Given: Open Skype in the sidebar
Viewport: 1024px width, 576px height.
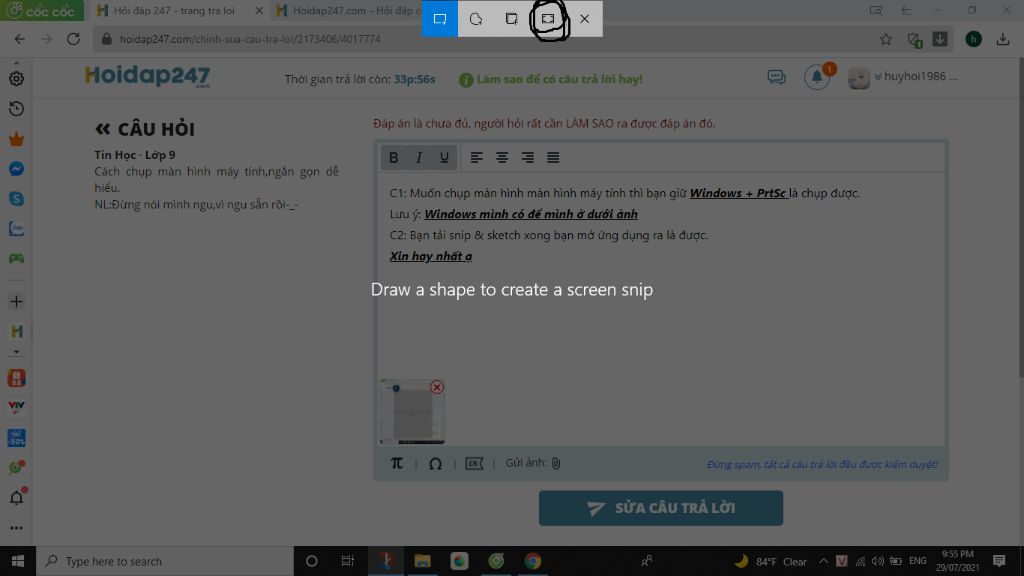Looking at the screenshot, I should pos(16,199).
